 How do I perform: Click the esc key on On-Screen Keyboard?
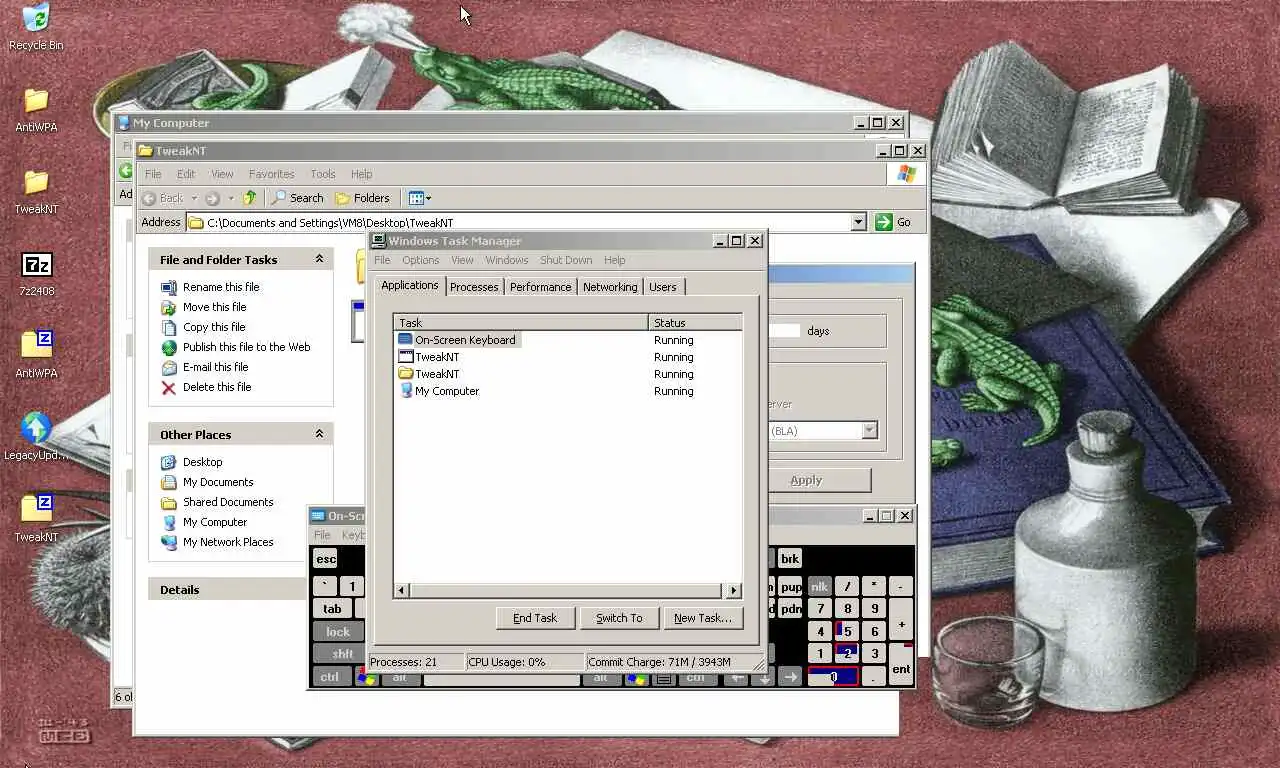click(x=326, y=559)
